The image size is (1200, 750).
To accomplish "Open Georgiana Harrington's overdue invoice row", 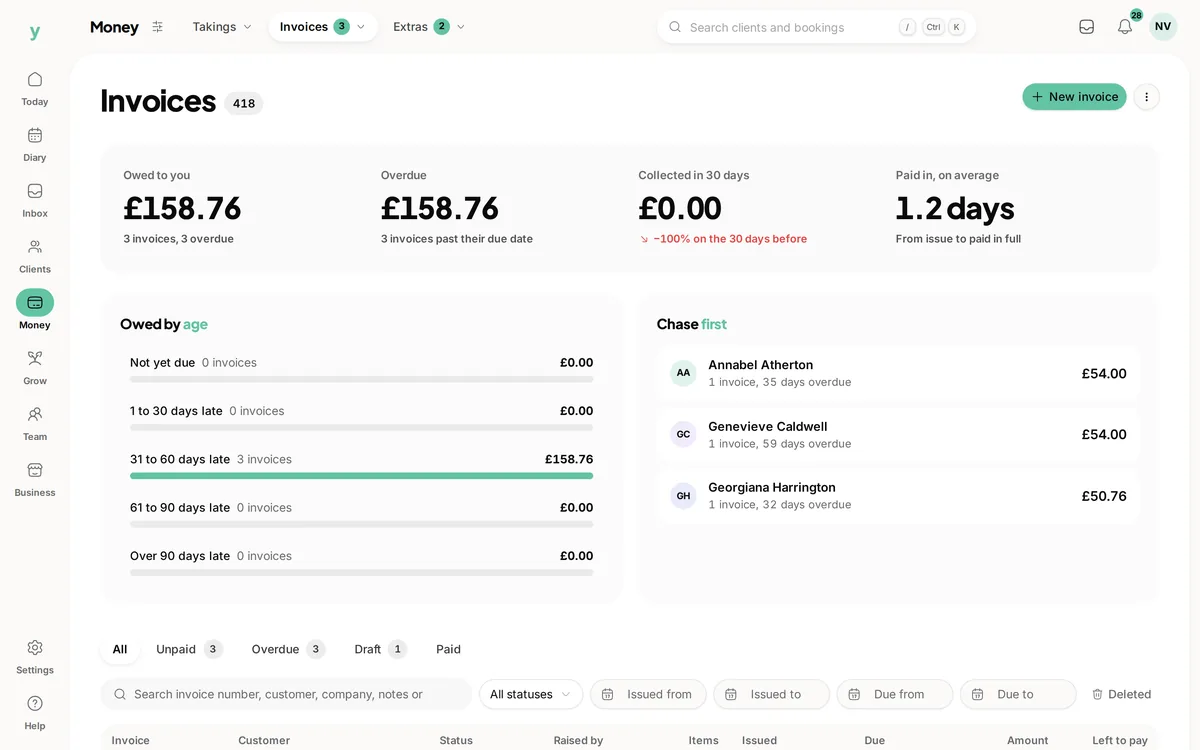I will (x=898, y=495).
